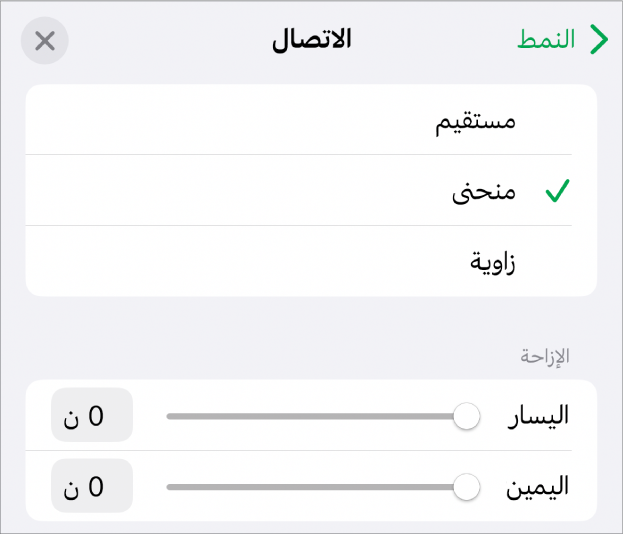This screenshot has width=625, height=535.
Task: Click the green back chevron arrow
Action: [599, 40]
